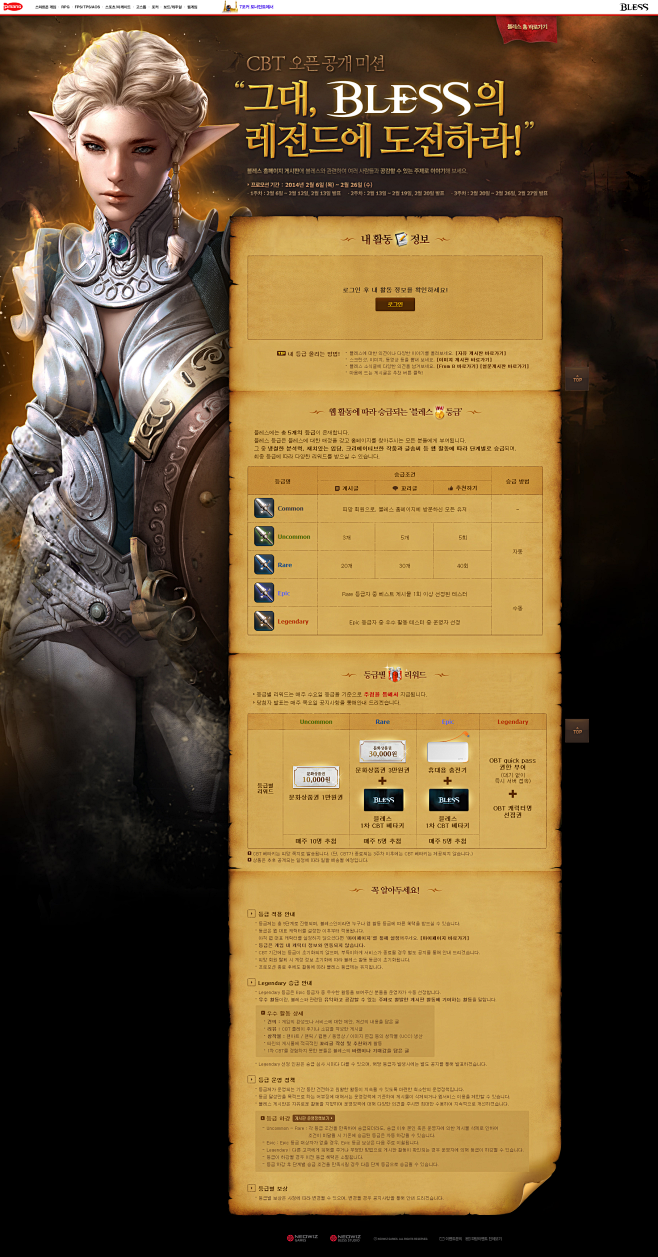This screenshot has width=658, height=1257.
Task: Click the BLESS CBT ticket under the Epic column
Action: point(448,800)
